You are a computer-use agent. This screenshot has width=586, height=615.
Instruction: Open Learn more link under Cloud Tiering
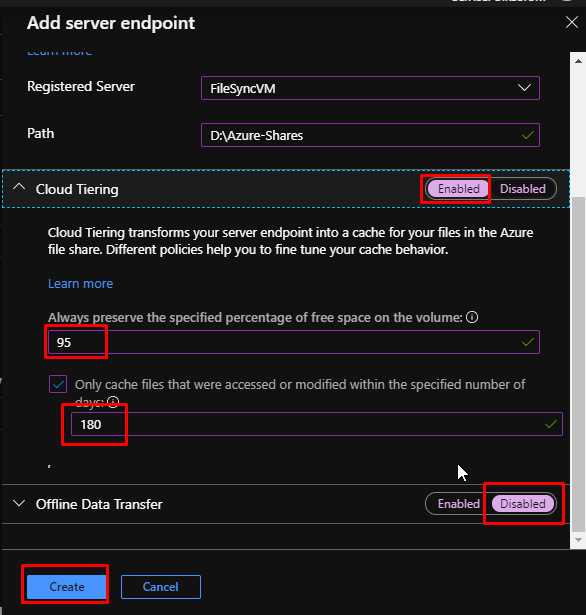click(80, 283)
